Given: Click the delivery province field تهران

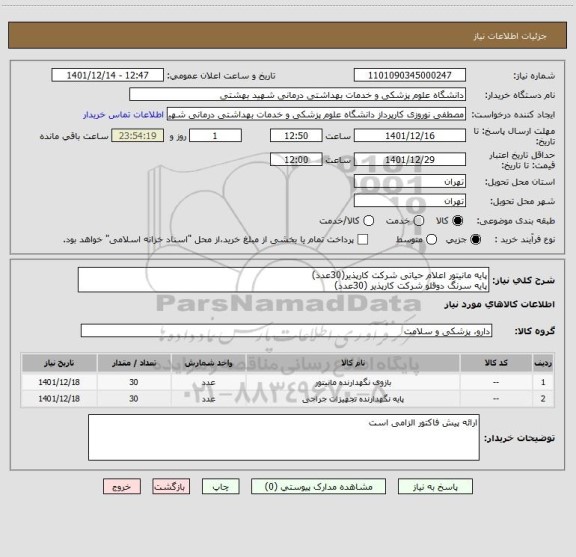Looking at the screenshot, I should click(x=410, y=182).
